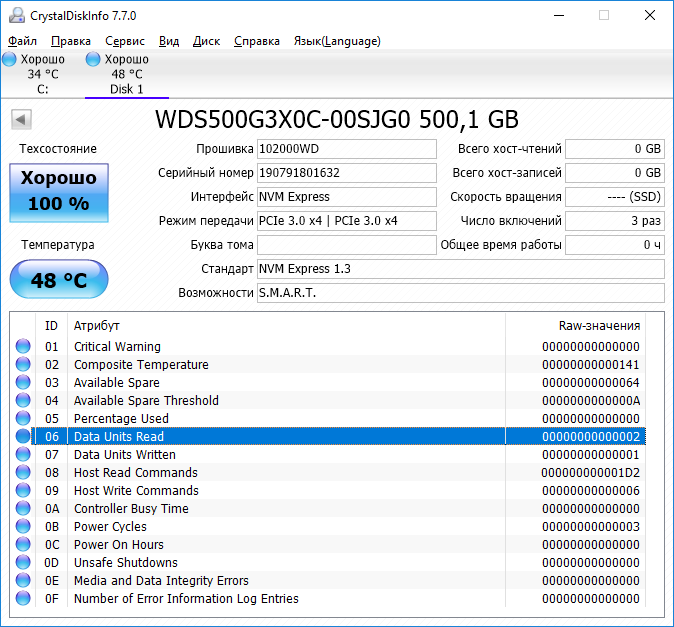The image size is (674, 627).
Task: Click the Атрибут column header
Action: pos(97,326)
